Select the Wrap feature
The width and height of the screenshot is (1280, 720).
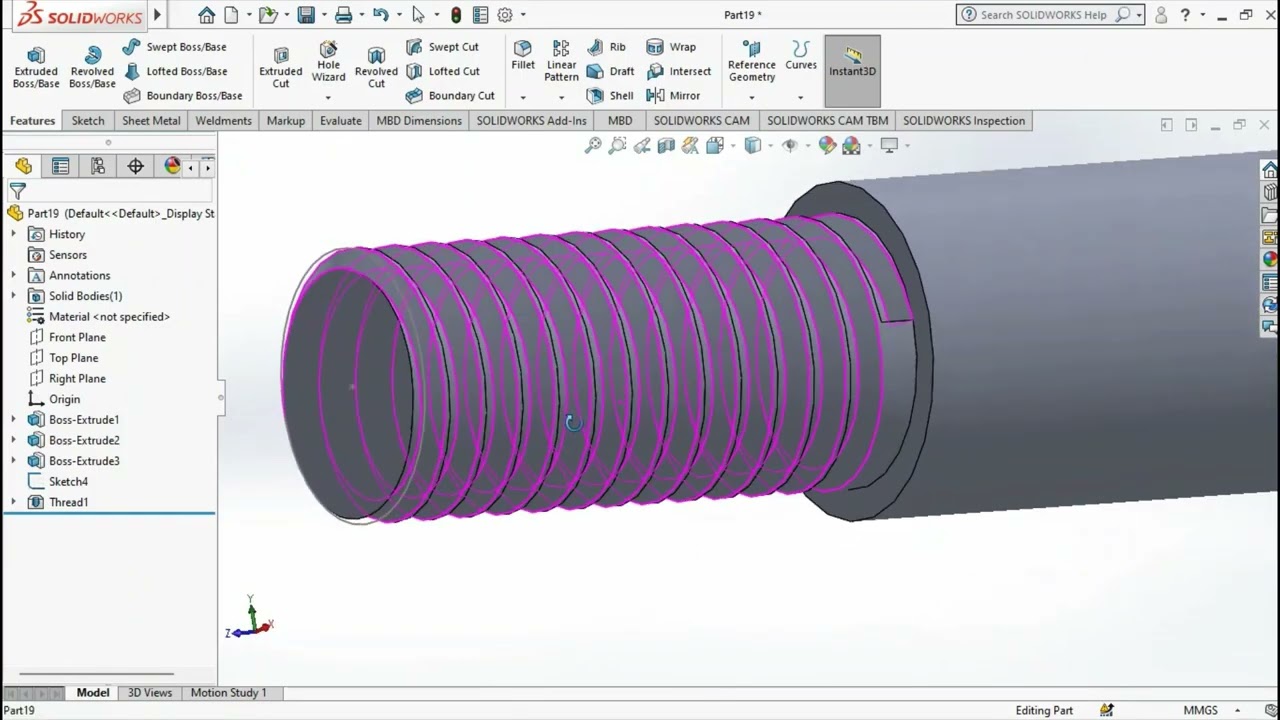click(671, 47)
